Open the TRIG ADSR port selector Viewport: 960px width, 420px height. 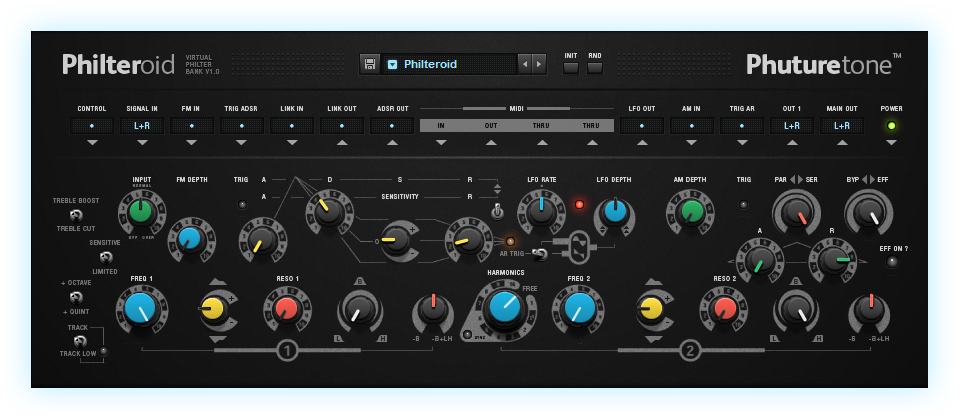click(241, 126)
